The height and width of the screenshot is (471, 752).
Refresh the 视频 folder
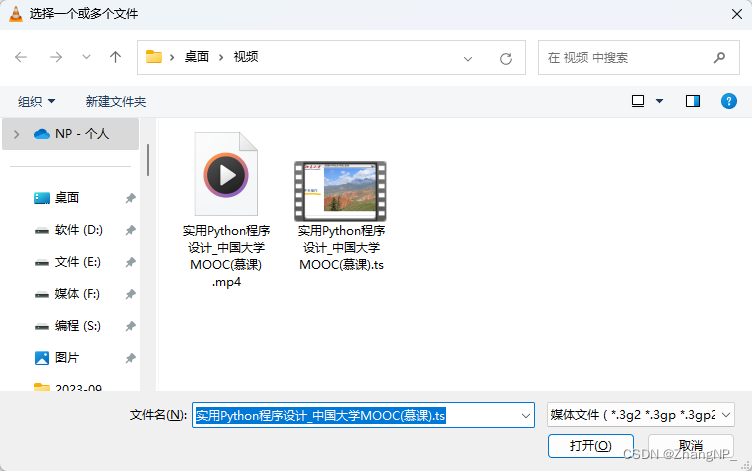coord(506,59)
